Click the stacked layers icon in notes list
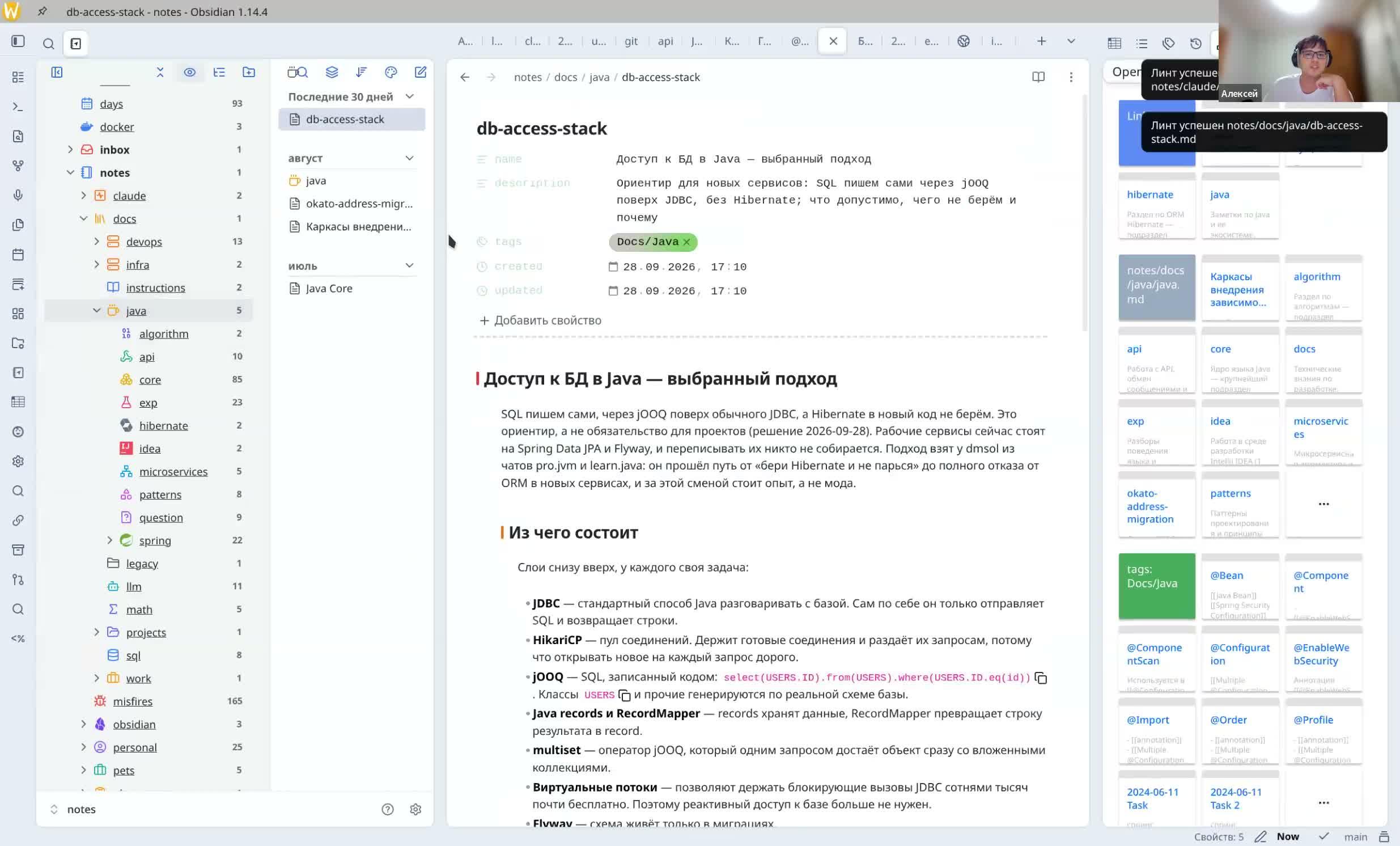Viewport: 1400px width, 846px height. coord(332,72)
